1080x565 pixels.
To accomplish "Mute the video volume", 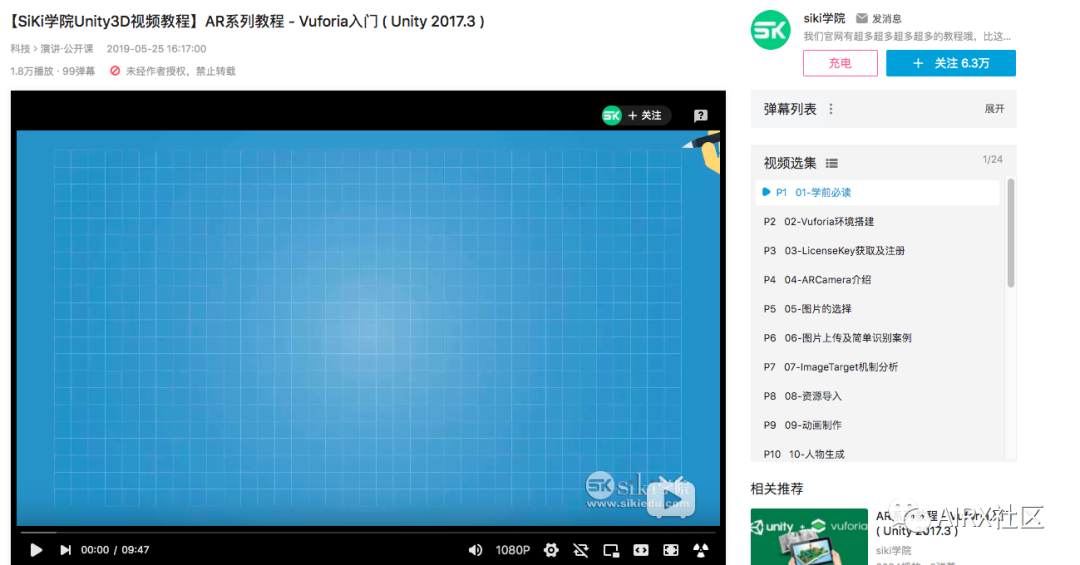I will click(x=475, y=550).
